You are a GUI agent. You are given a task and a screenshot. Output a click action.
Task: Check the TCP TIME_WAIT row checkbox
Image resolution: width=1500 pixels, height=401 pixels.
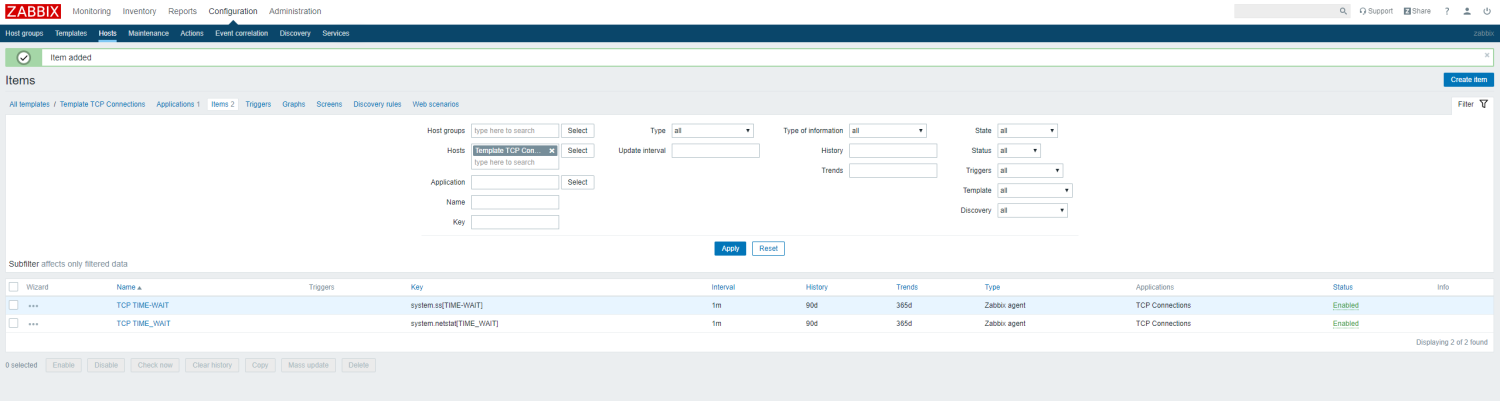click(x=14, y=323)
